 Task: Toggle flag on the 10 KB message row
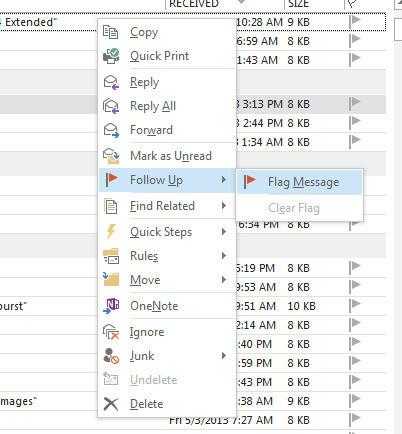tap(355, 305)
